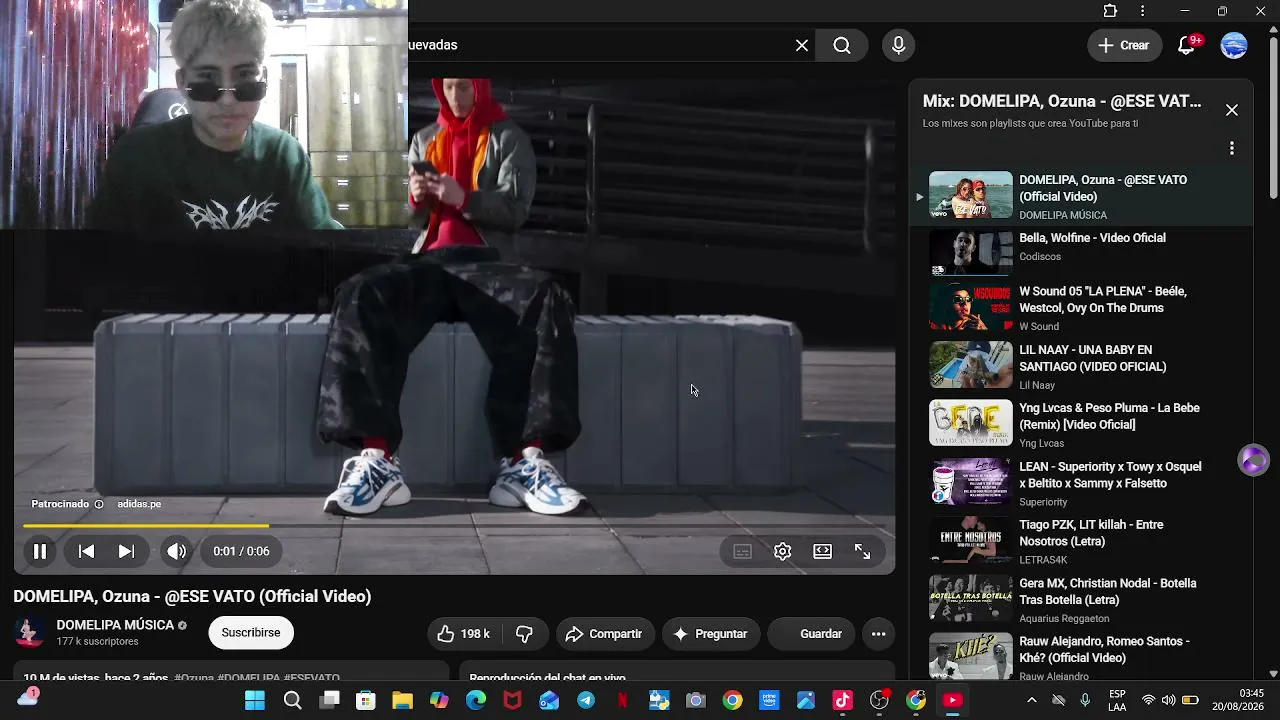Open Task View in the taskbar
The image size is (1280, 720).
click(x=329, y=700)
